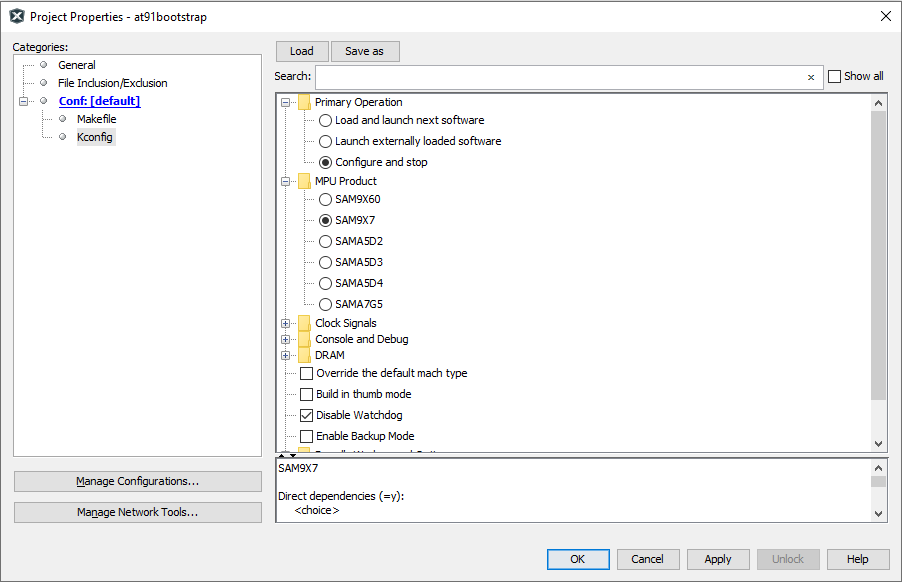Expand the DRAM tree node
The image size is (902, 582).
tap(286, 355)
